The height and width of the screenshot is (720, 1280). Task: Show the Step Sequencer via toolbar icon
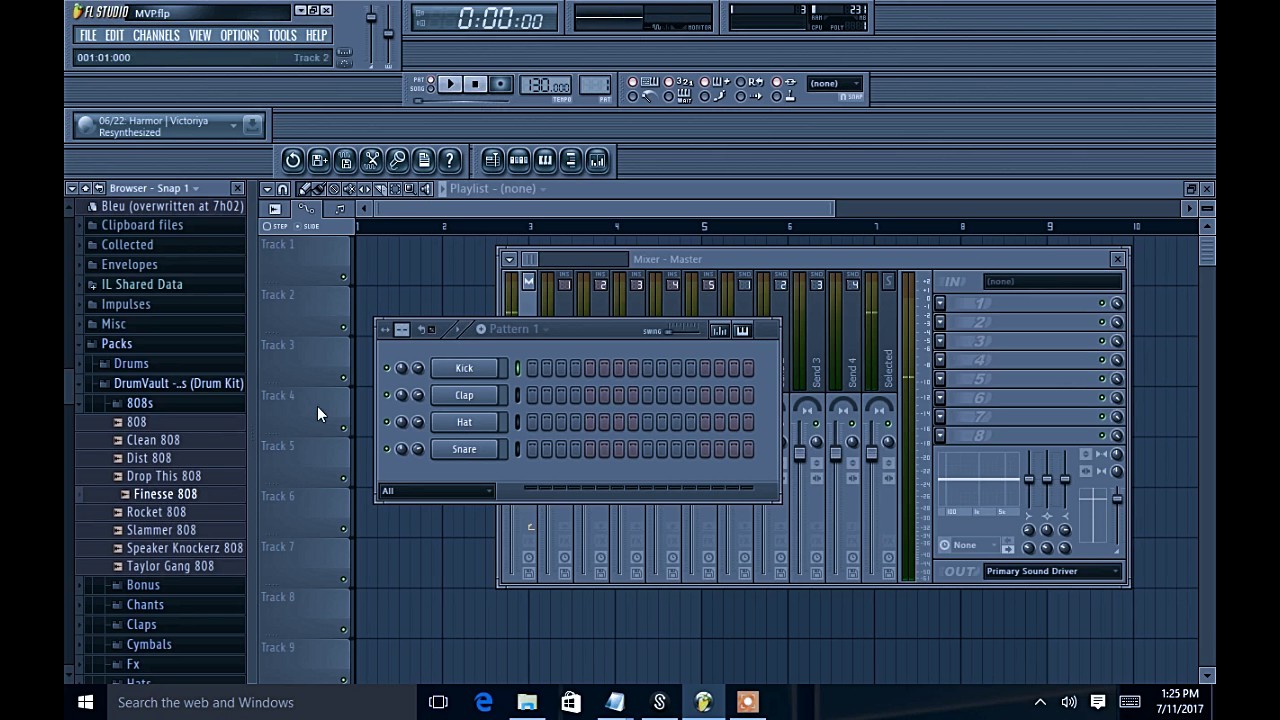pos(518,160)
